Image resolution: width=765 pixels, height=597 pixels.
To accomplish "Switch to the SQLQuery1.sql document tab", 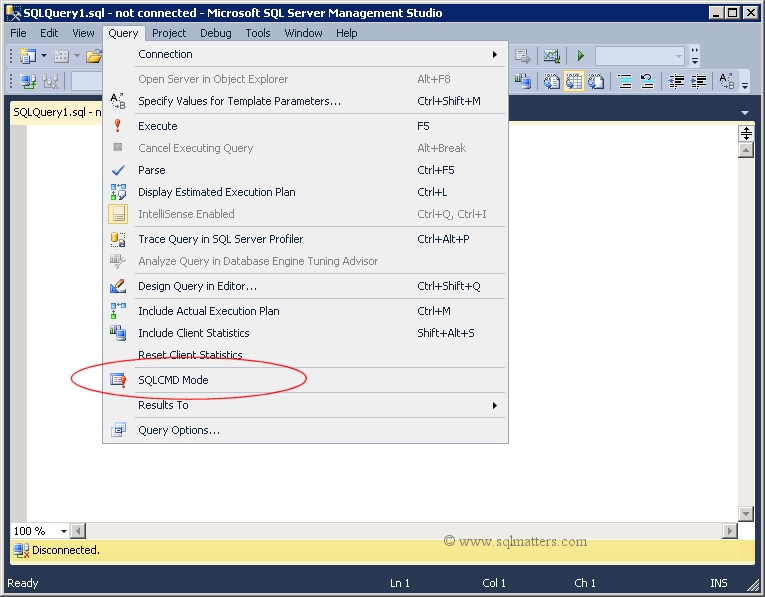I will coord(57,112).
